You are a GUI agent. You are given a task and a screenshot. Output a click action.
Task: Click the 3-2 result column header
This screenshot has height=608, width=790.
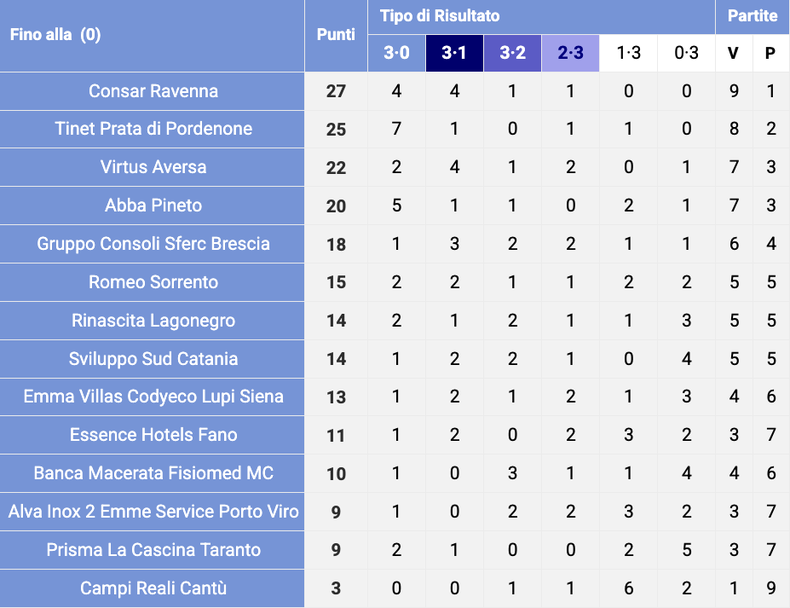[x=512, y=53]
